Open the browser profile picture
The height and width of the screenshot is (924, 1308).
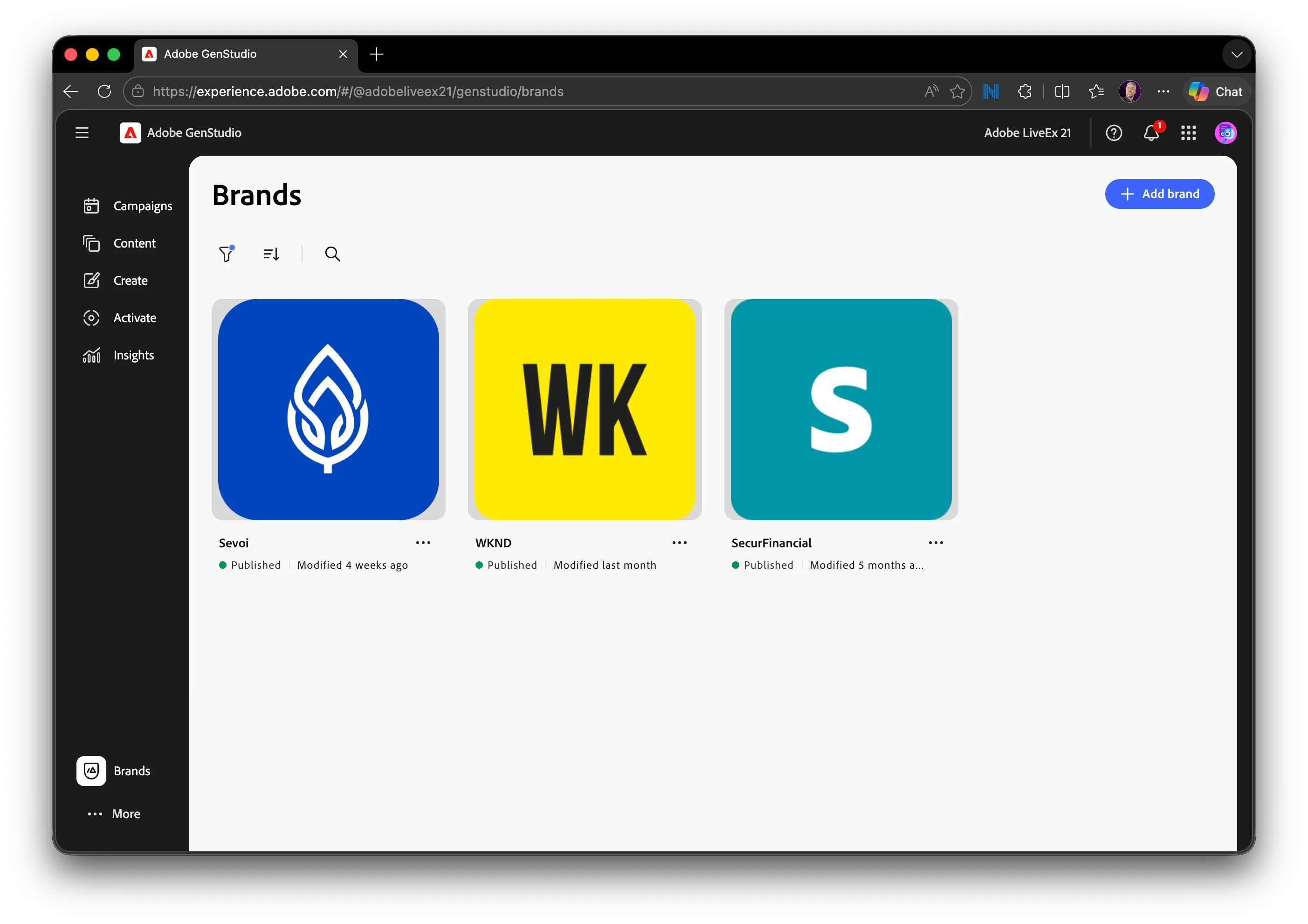click(x=1129, y=91)
